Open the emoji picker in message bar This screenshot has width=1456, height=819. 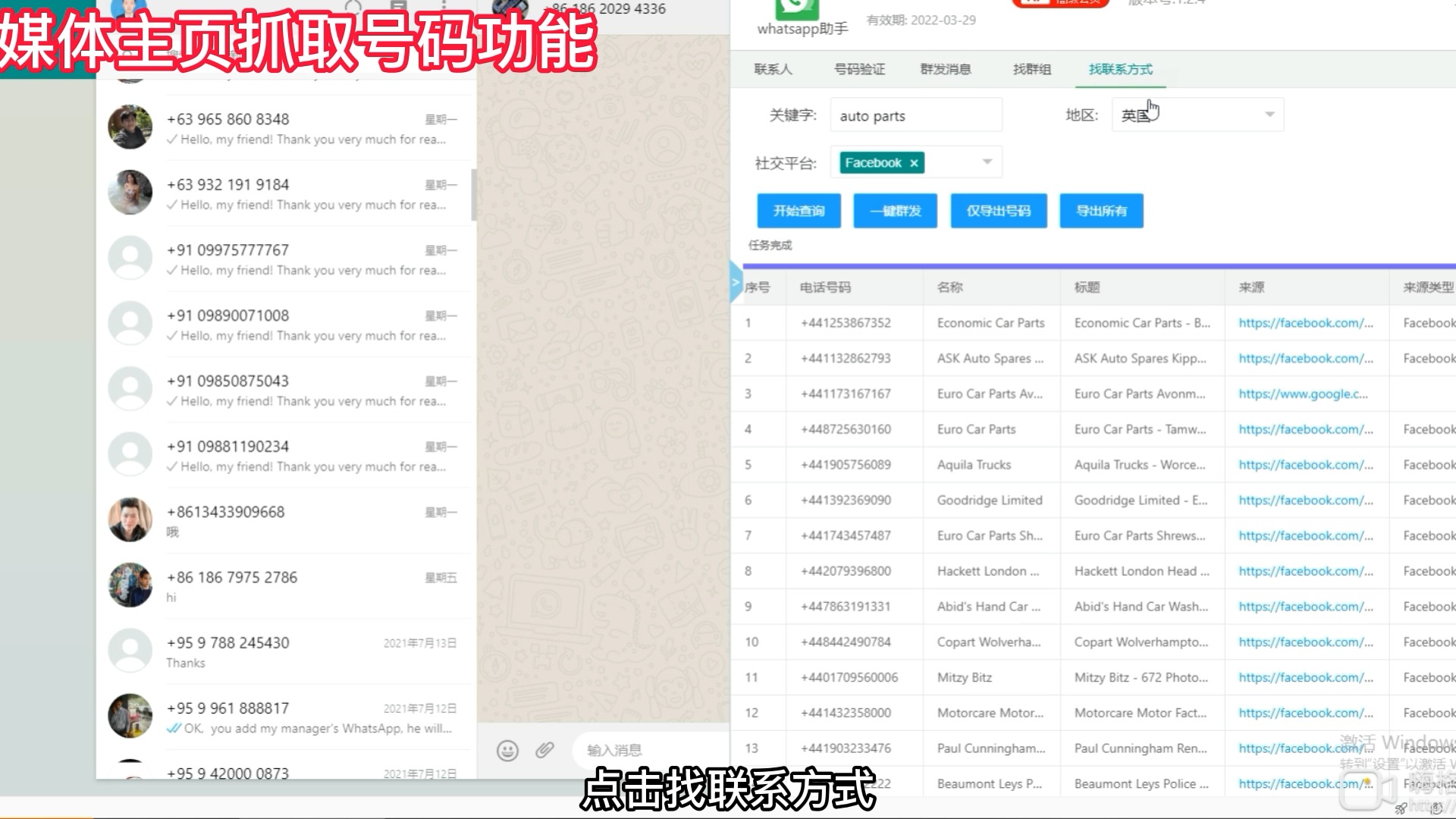tap(507, 750)
